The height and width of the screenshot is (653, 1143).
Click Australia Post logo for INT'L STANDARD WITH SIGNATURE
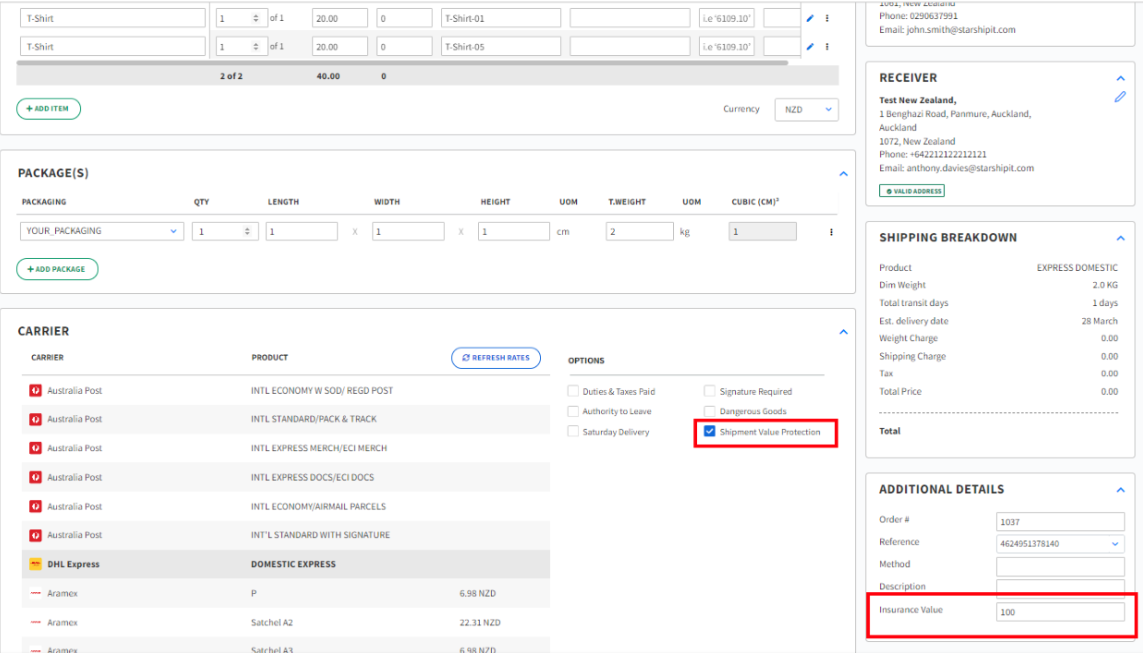click(x=35, y=535)
